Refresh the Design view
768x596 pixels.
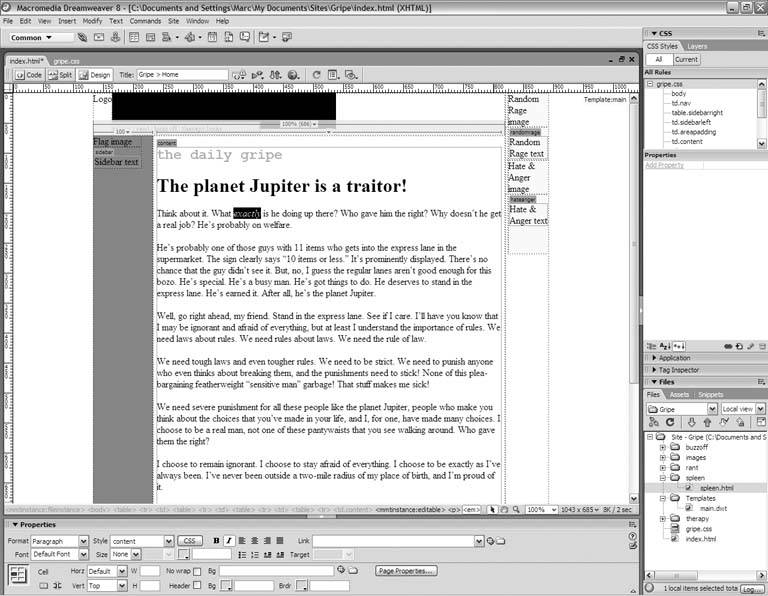pos(316,75)
